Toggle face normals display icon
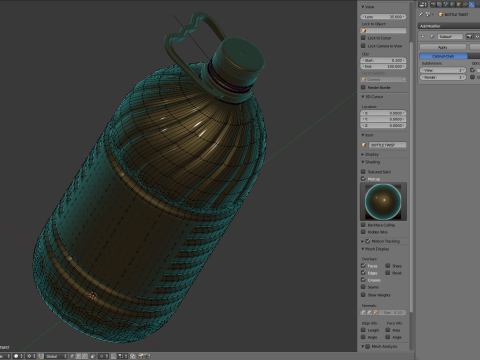Screen dimensions: 480x360 pyautogui.click(x=376, y=313)
